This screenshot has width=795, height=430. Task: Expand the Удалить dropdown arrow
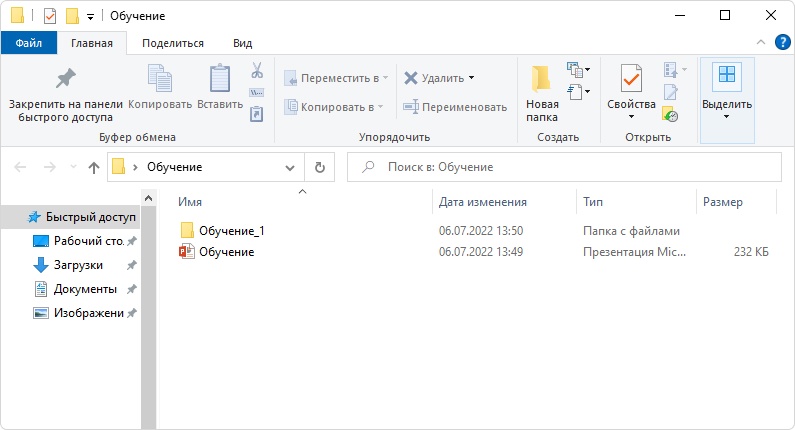pos(472,78)
